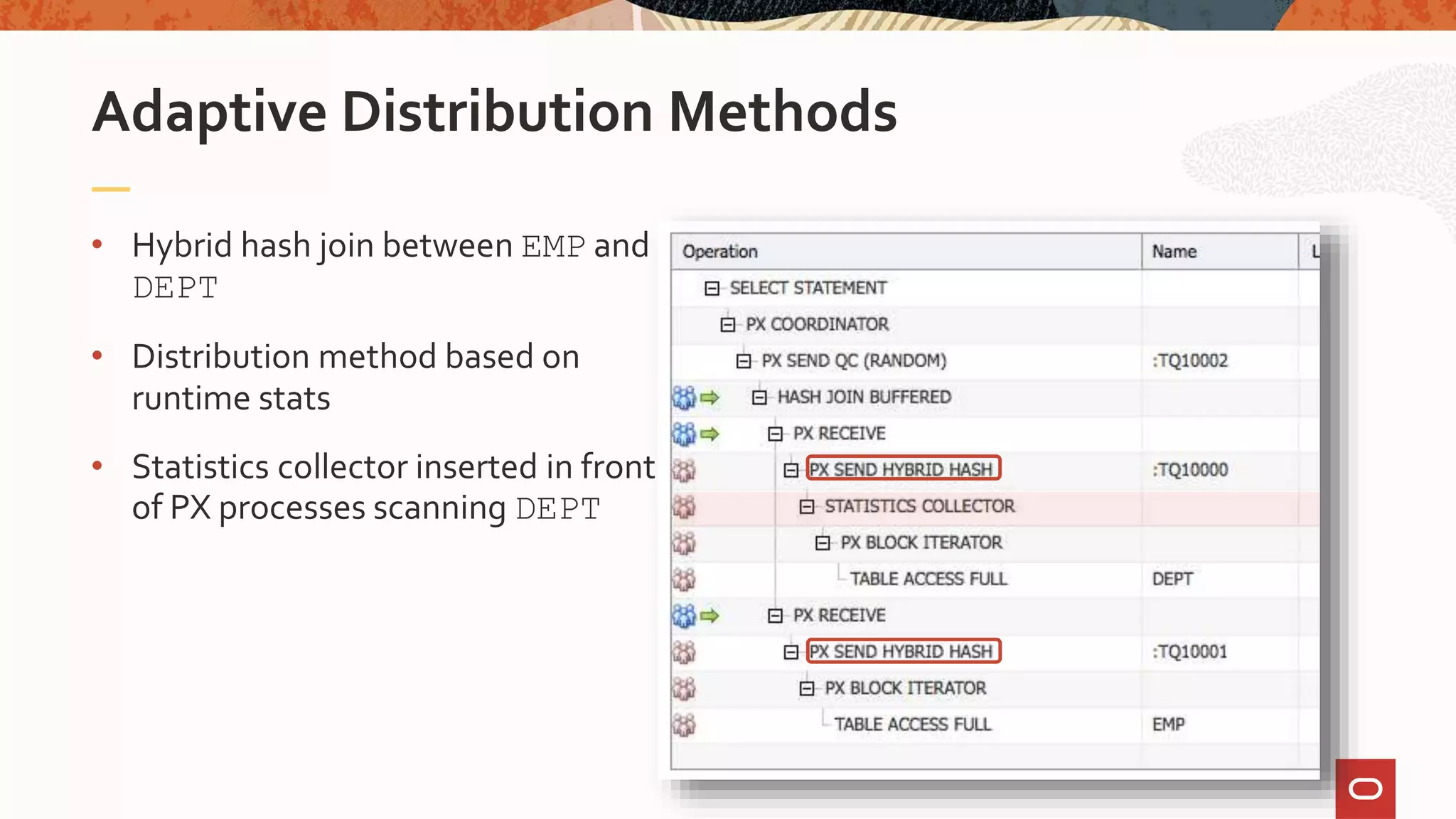This screenshot has width=1456, height=819.
Task: Click the blue people icon beside the second PX RECEIVE
Action: (684, 616)
